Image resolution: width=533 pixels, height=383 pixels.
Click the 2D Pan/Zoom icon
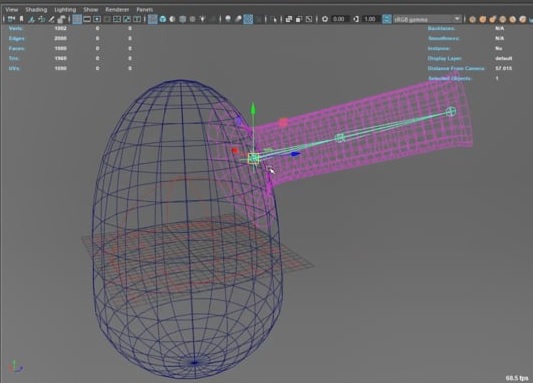coord(41,19)
